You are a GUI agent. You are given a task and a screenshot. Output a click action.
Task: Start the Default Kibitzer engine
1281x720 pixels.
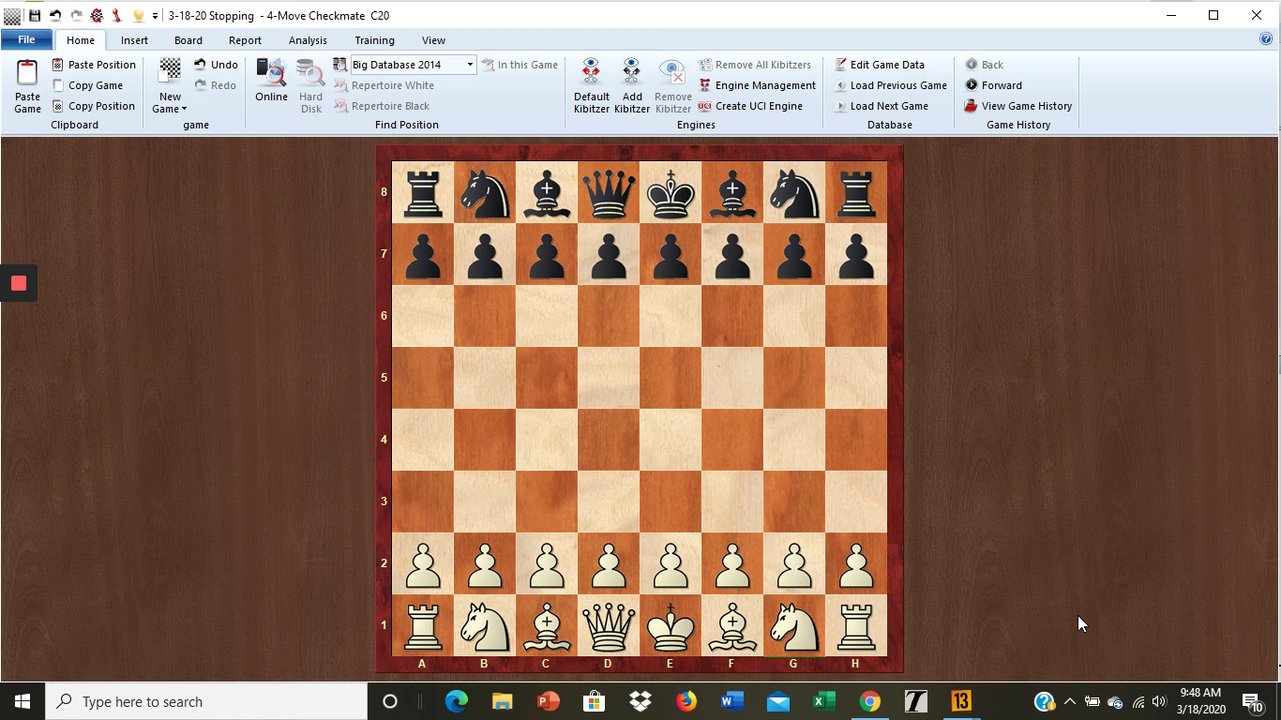coord(591,86)
